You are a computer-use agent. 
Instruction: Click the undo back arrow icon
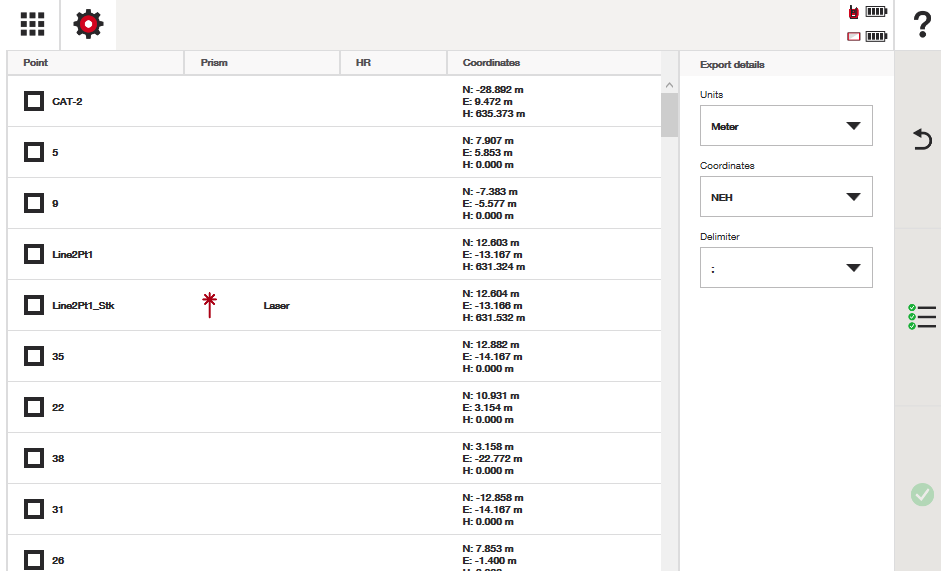coord(922,140)
